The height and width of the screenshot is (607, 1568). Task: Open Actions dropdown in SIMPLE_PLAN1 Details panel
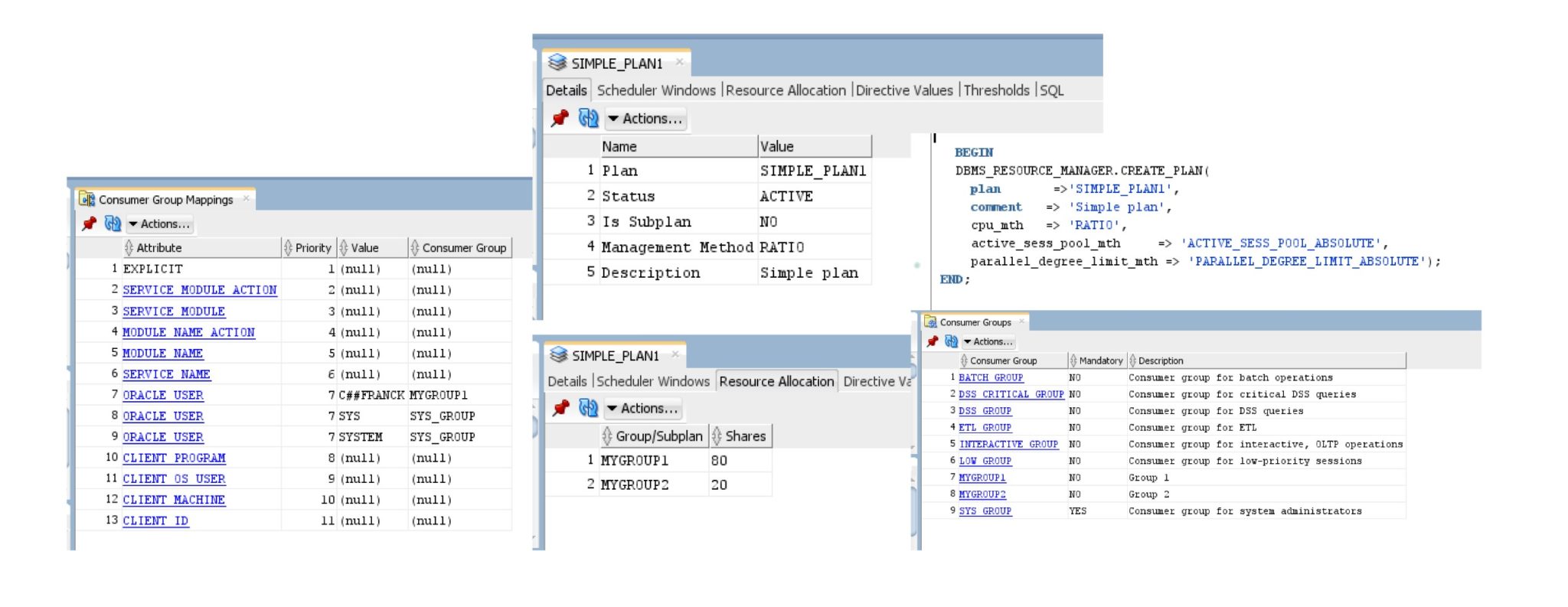point(645,119)
